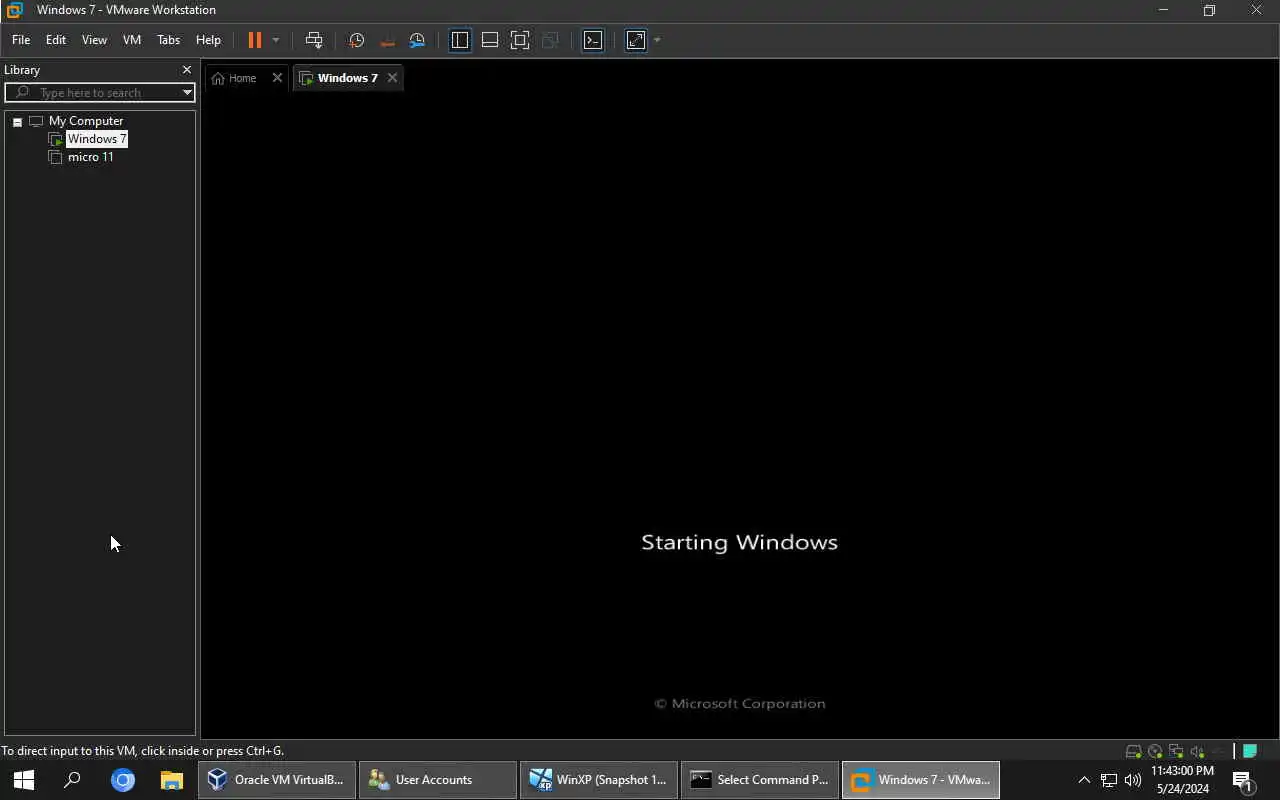Click the network adapter device status icon

point(1176,752)
